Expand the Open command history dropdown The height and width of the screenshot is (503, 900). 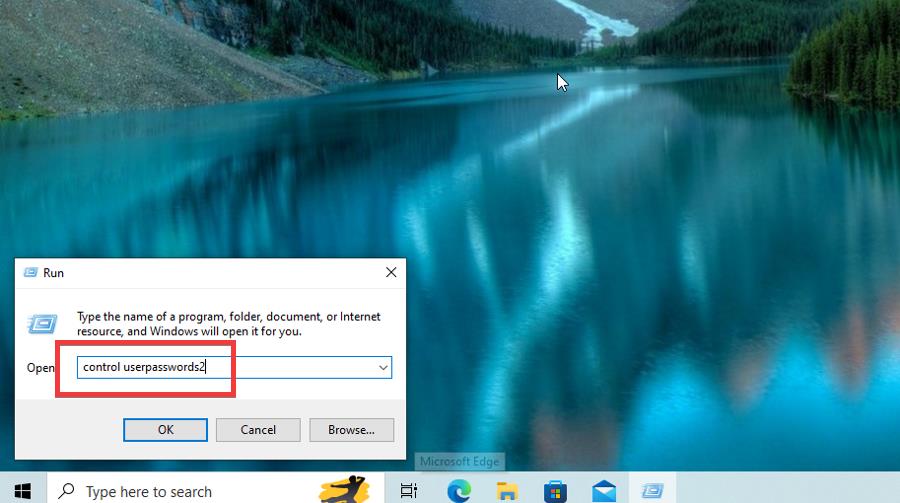(x=383, y=367)
